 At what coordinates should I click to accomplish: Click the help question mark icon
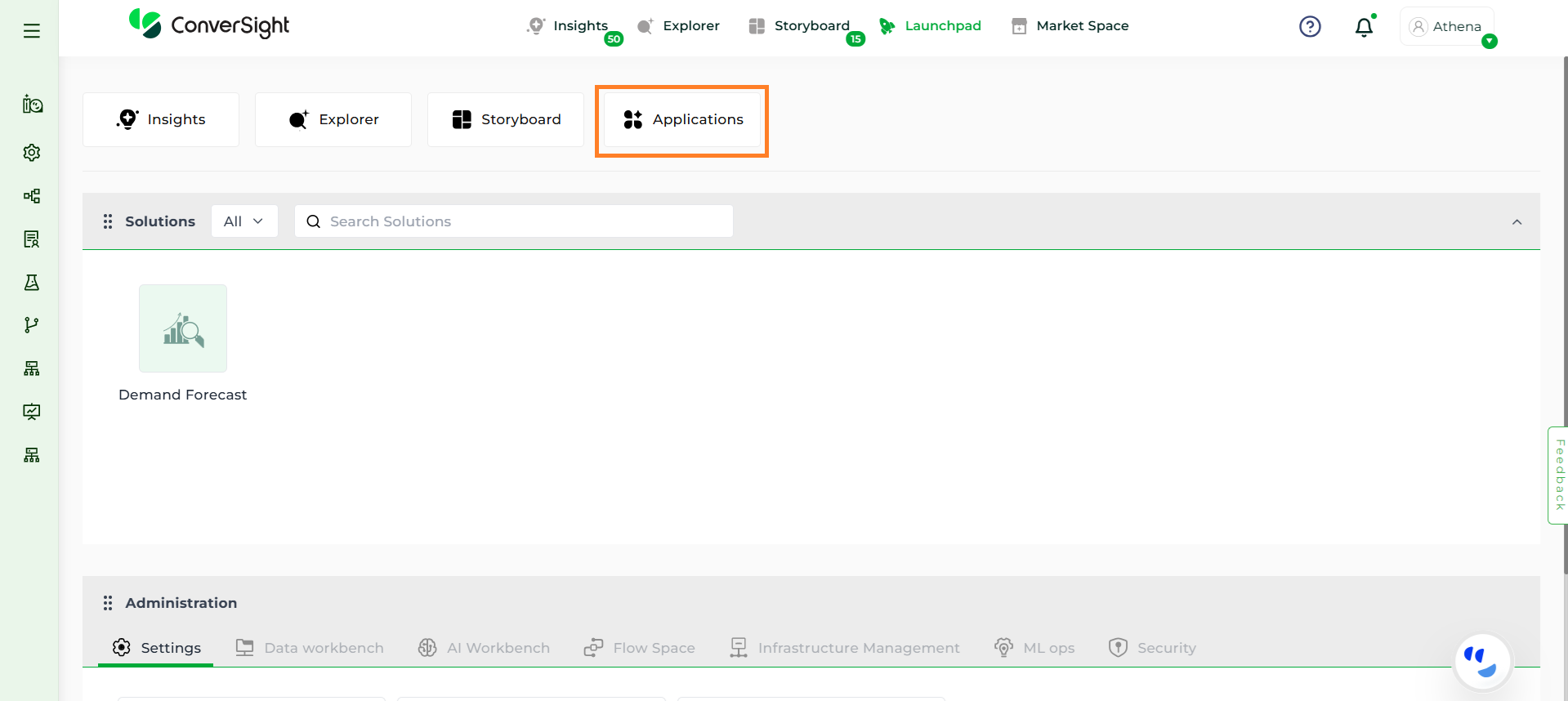coord(1310,27)
